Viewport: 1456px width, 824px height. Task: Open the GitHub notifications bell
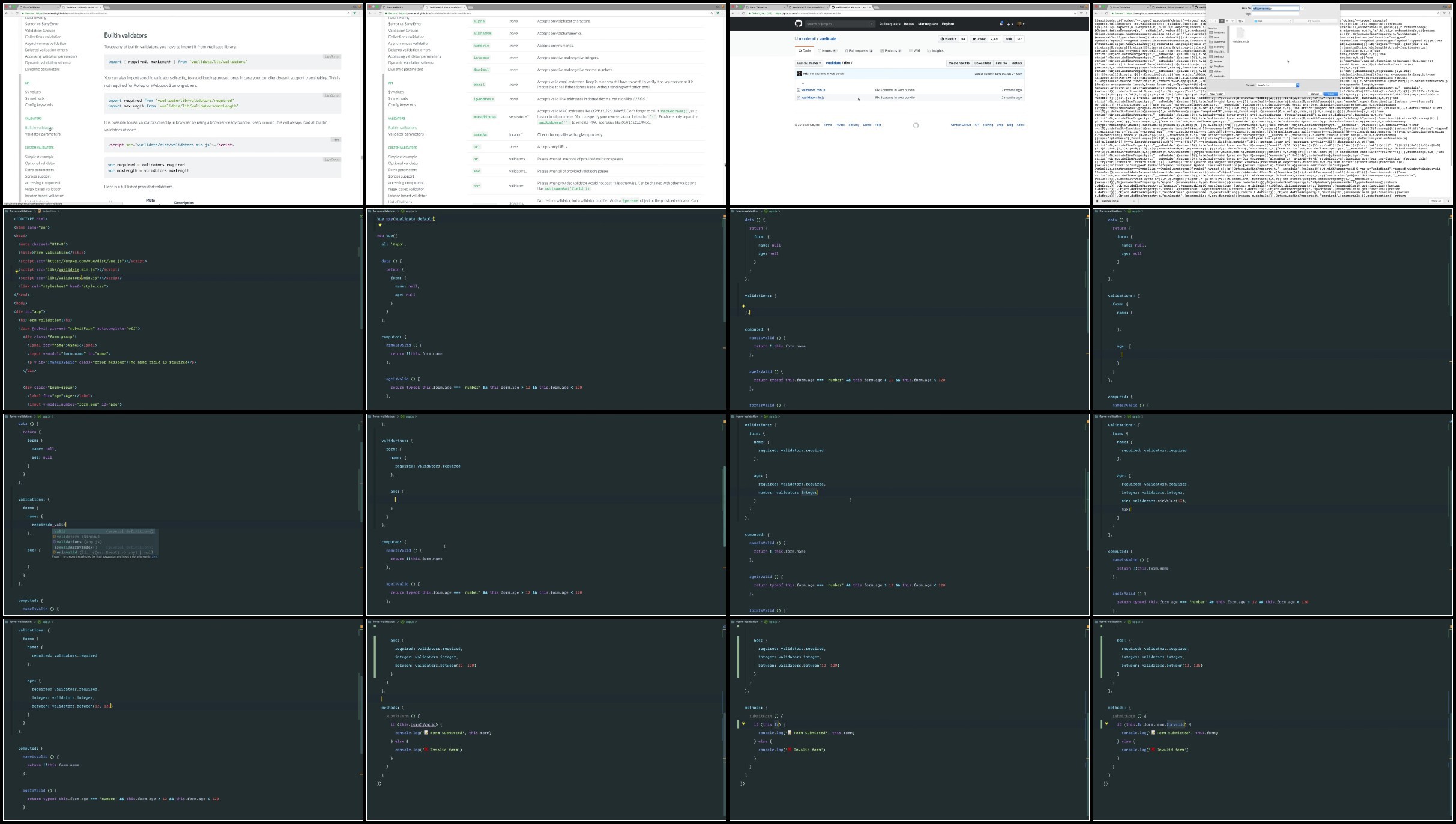(x=1001, y=23)
